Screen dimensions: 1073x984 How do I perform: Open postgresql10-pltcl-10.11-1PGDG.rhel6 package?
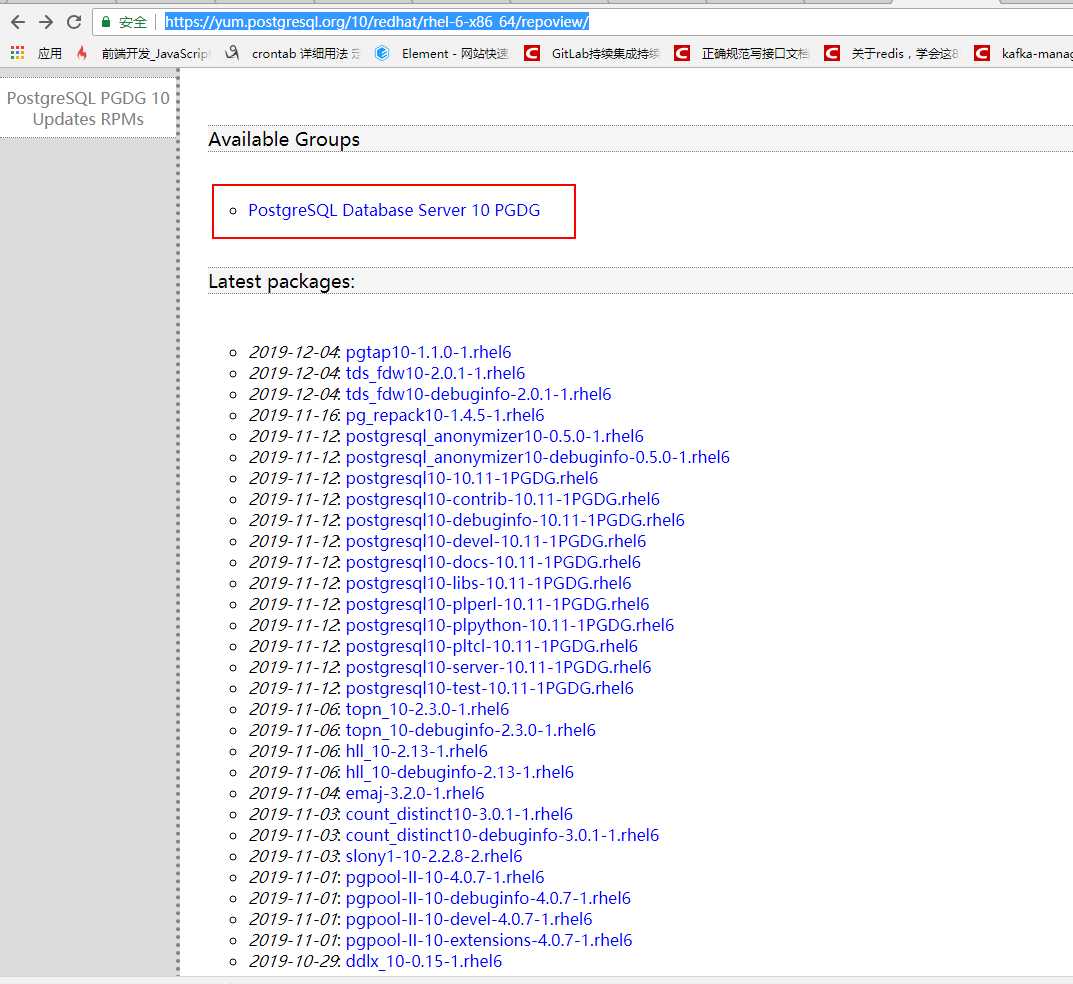(491, 646)
